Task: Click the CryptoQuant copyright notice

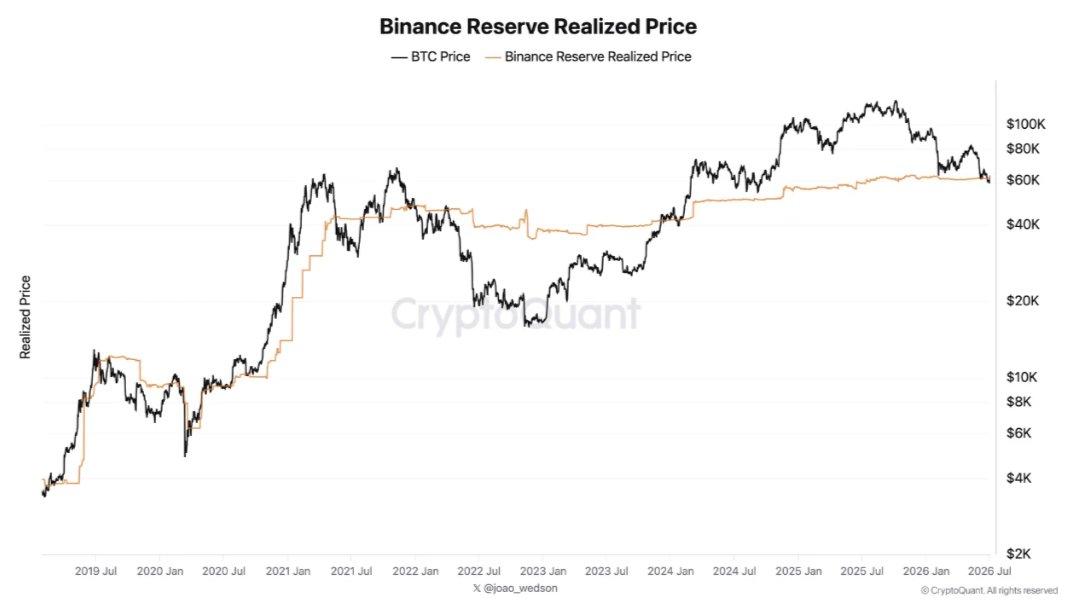Action: point(989,591)
